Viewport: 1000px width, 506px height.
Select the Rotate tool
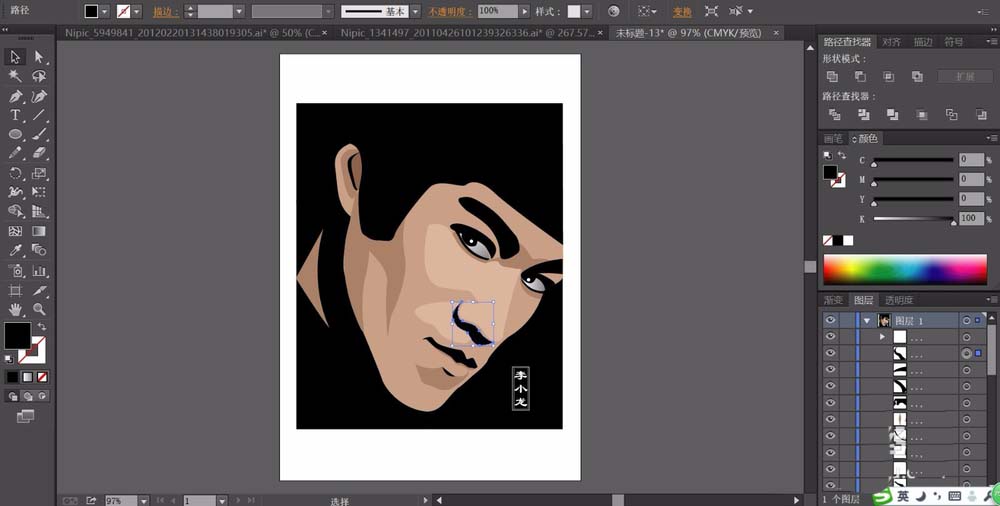click(15, 174)
